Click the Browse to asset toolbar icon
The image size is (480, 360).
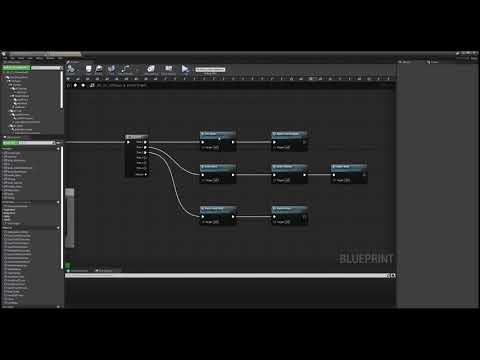[x=99, y=69]
